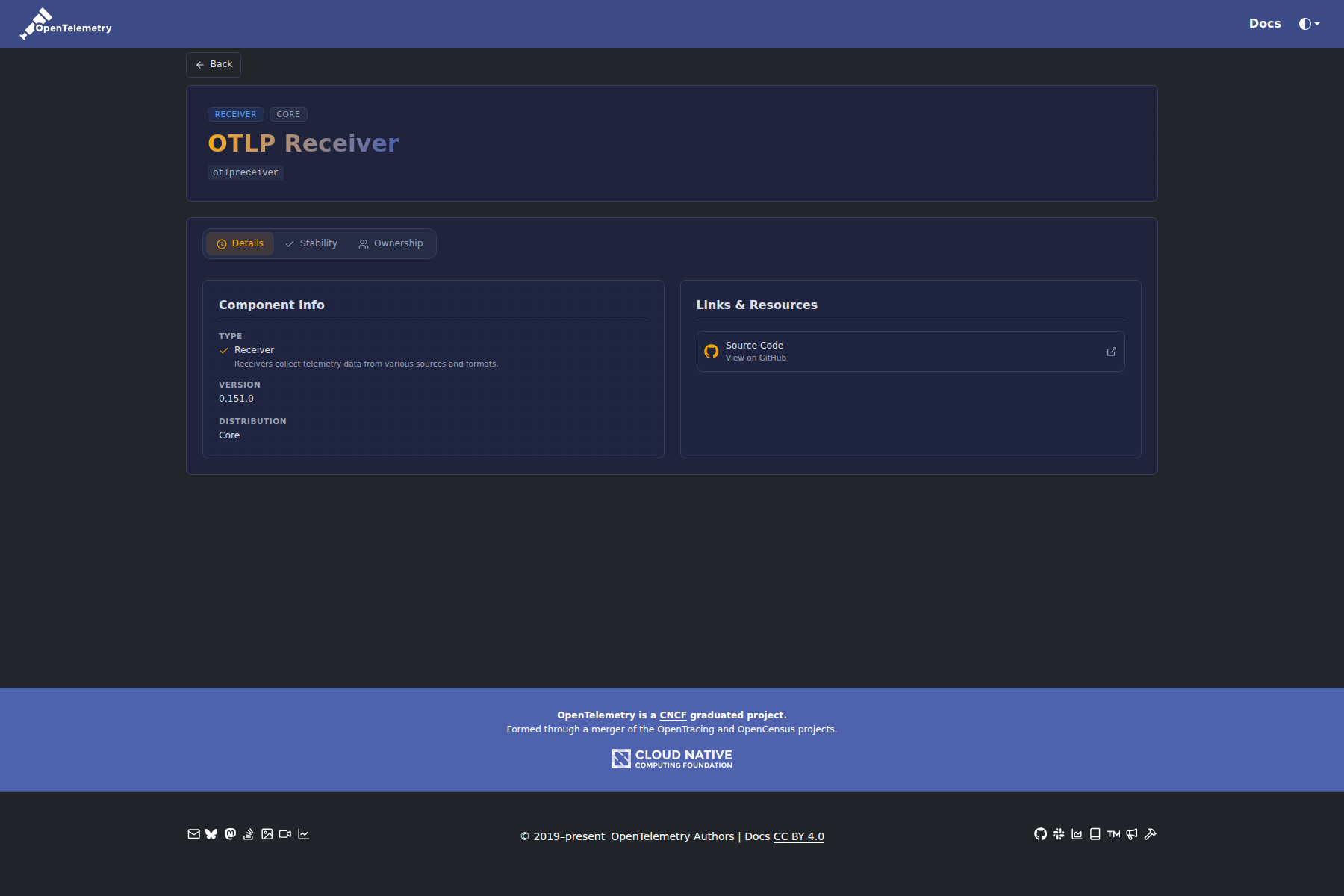This screenshot has width=1344, height=896.
Task: Click the OpenTelemetry Authors copyright text
Action: point(673,836)
